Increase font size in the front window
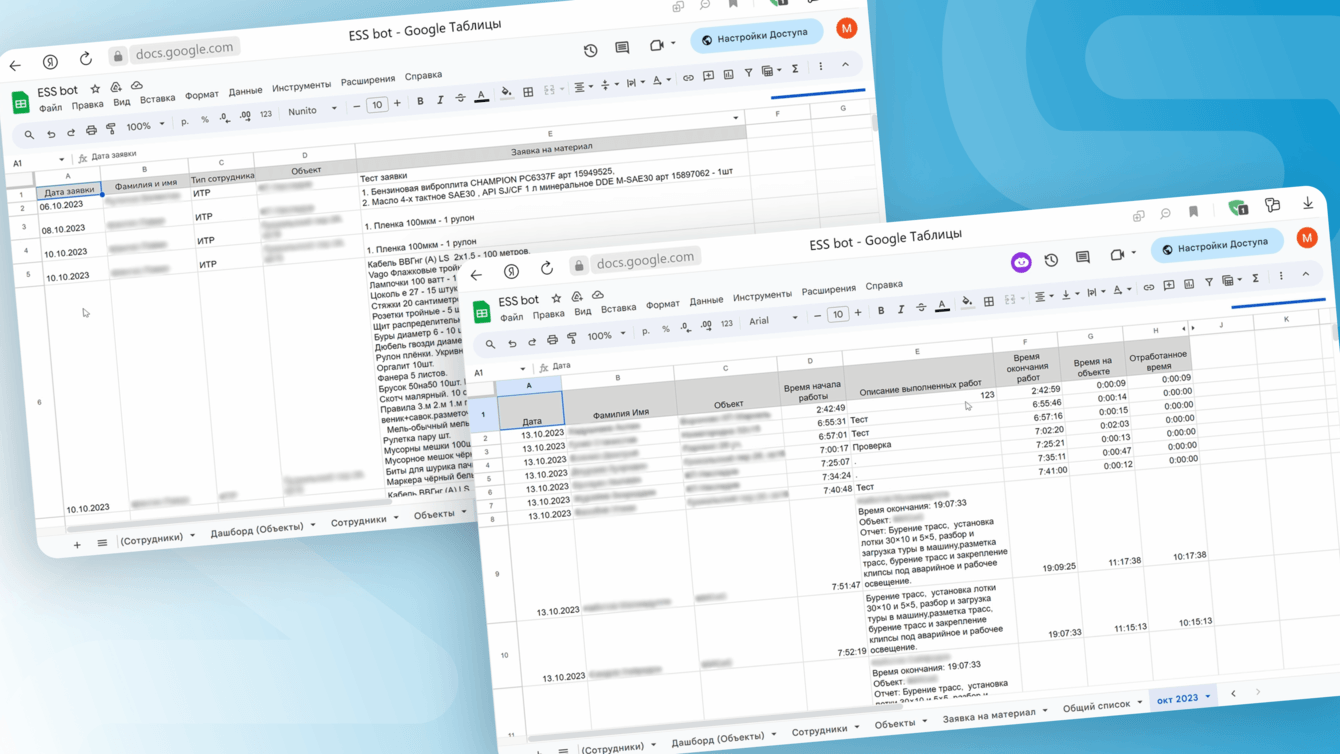1340x754 pixels. tap(858, 313)
